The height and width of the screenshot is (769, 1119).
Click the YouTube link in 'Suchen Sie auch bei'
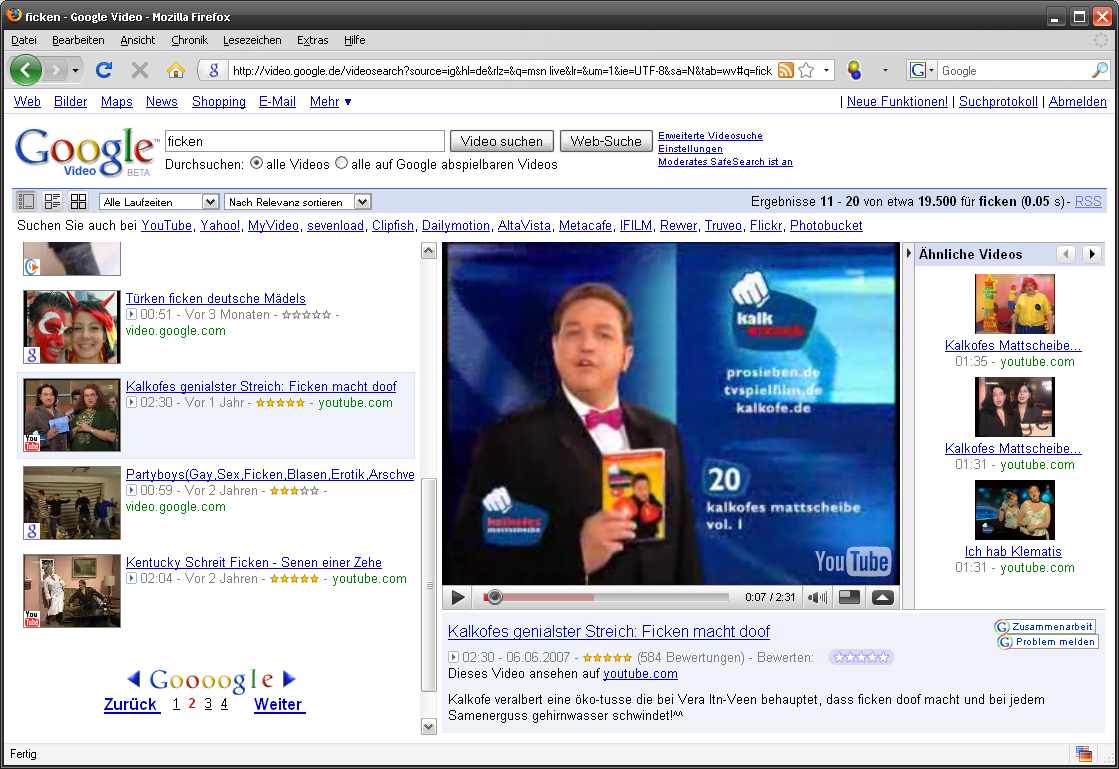tap(166, 225)
